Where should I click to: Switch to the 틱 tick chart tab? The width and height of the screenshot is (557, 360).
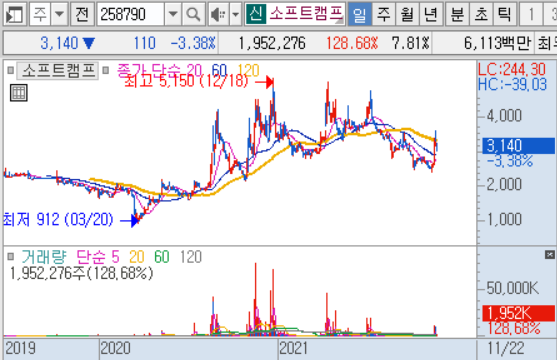click(x=504, y=14)
